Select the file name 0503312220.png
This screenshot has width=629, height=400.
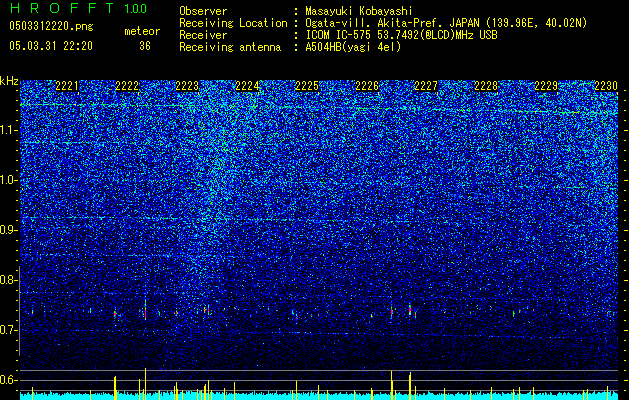click(x=51, y=26)
